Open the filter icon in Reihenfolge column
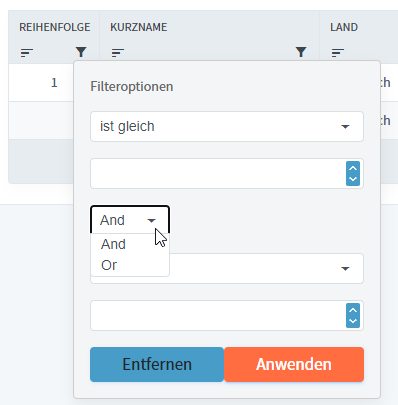 coord(81,52)
